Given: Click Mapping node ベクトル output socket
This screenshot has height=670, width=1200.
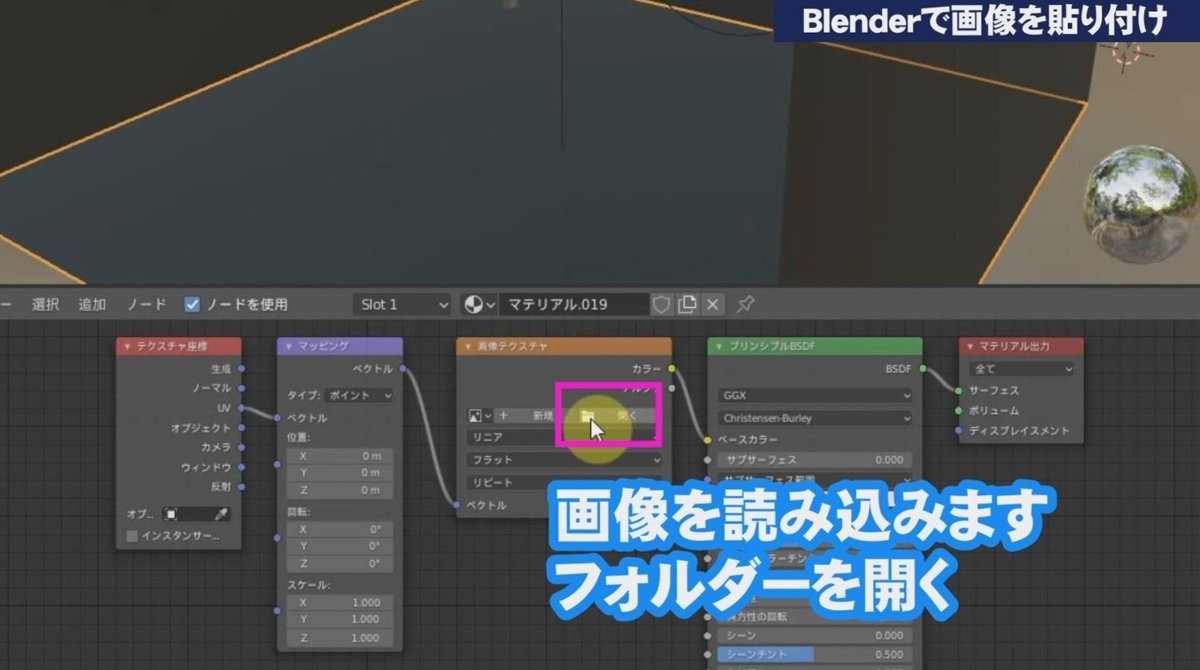Looking at the screenshot, I should pos(402,369).
